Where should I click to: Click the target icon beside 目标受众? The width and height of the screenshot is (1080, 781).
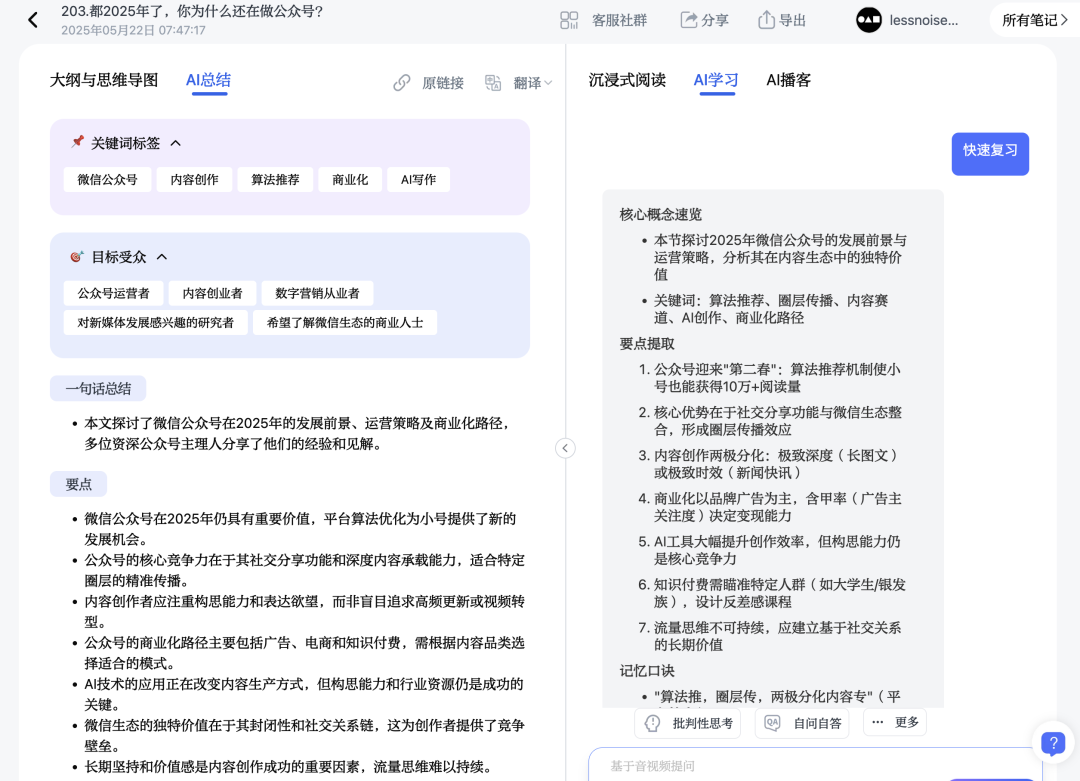tap(76, 257)
